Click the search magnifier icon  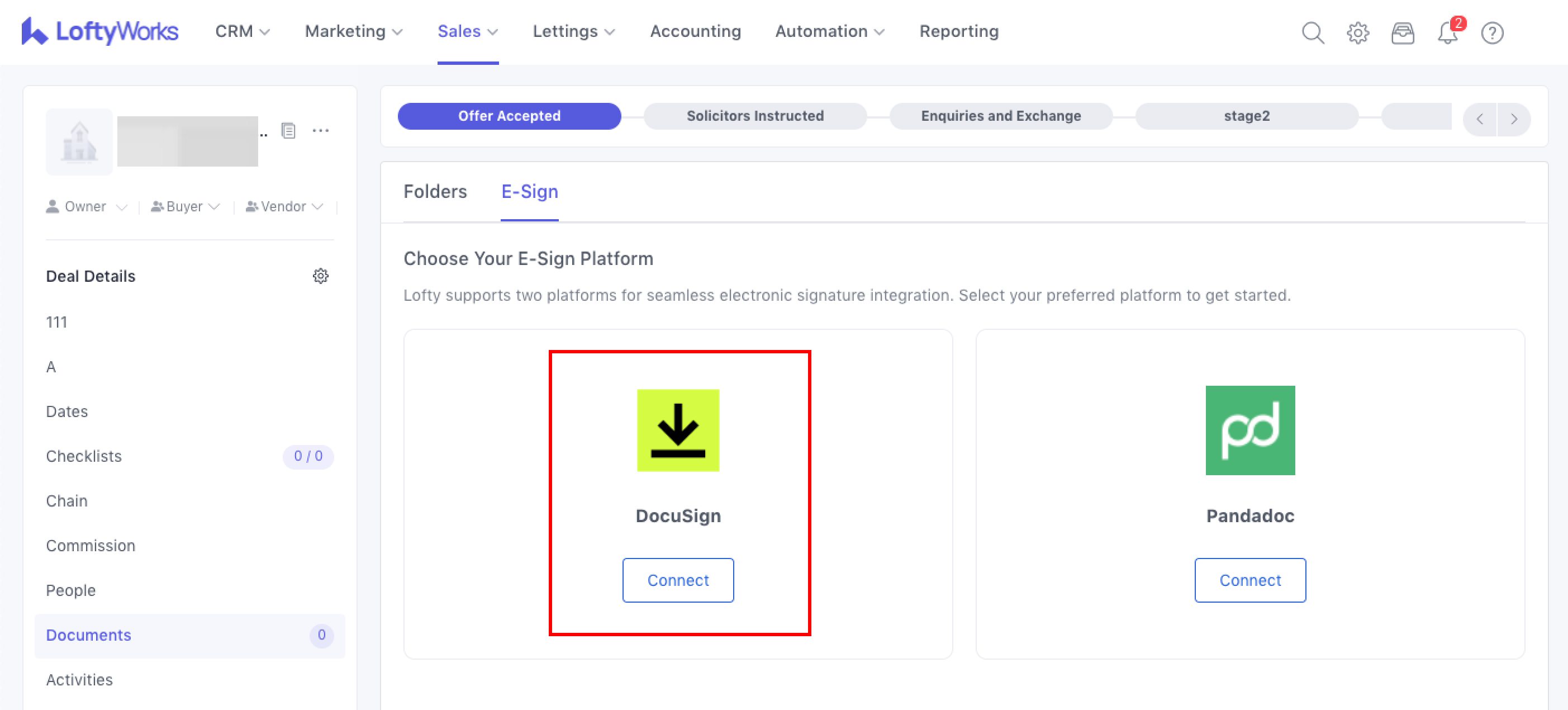pos(1312,32)
